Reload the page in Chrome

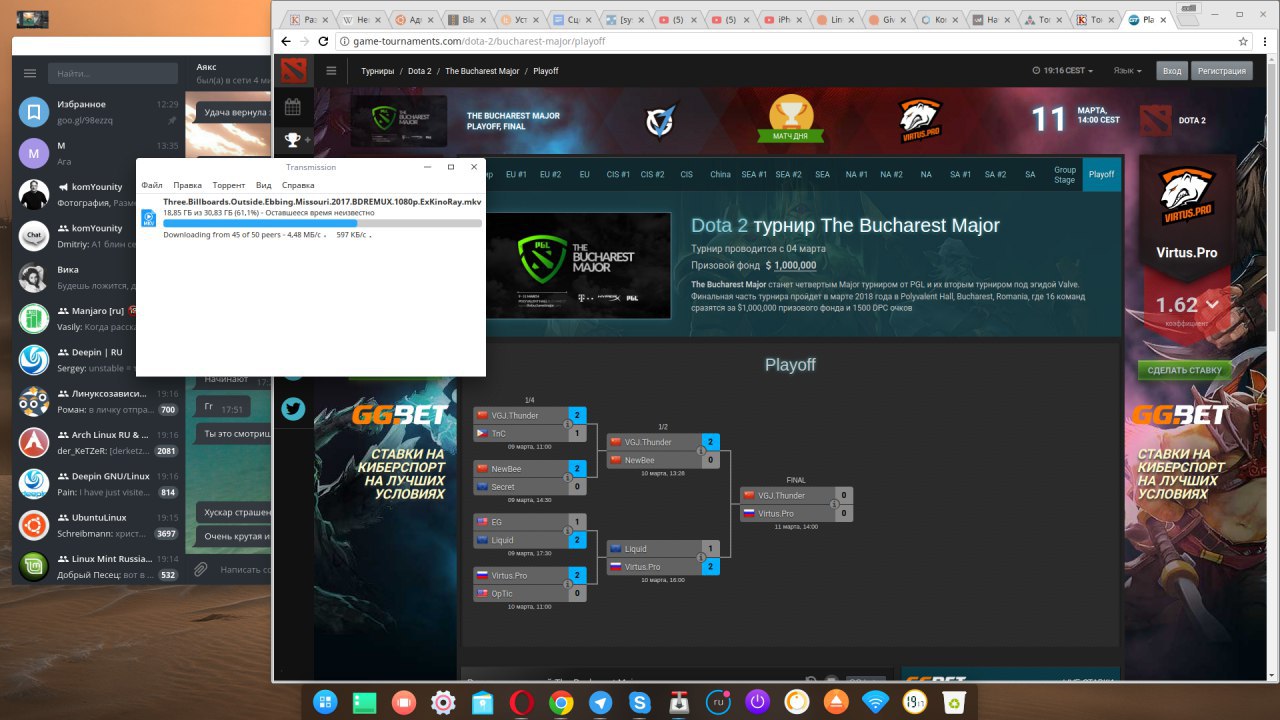click(x=324, y=41)
